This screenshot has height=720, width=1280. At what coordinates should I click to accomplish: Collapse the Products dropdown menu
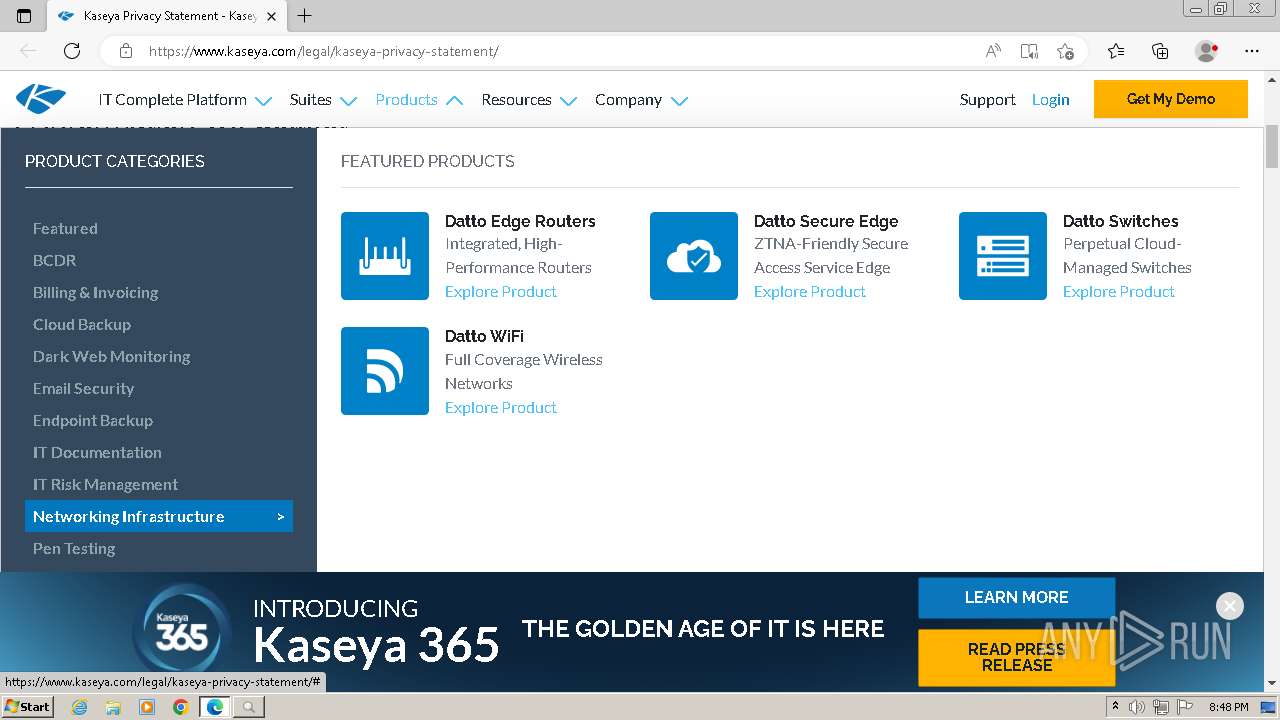click(419, 100)
